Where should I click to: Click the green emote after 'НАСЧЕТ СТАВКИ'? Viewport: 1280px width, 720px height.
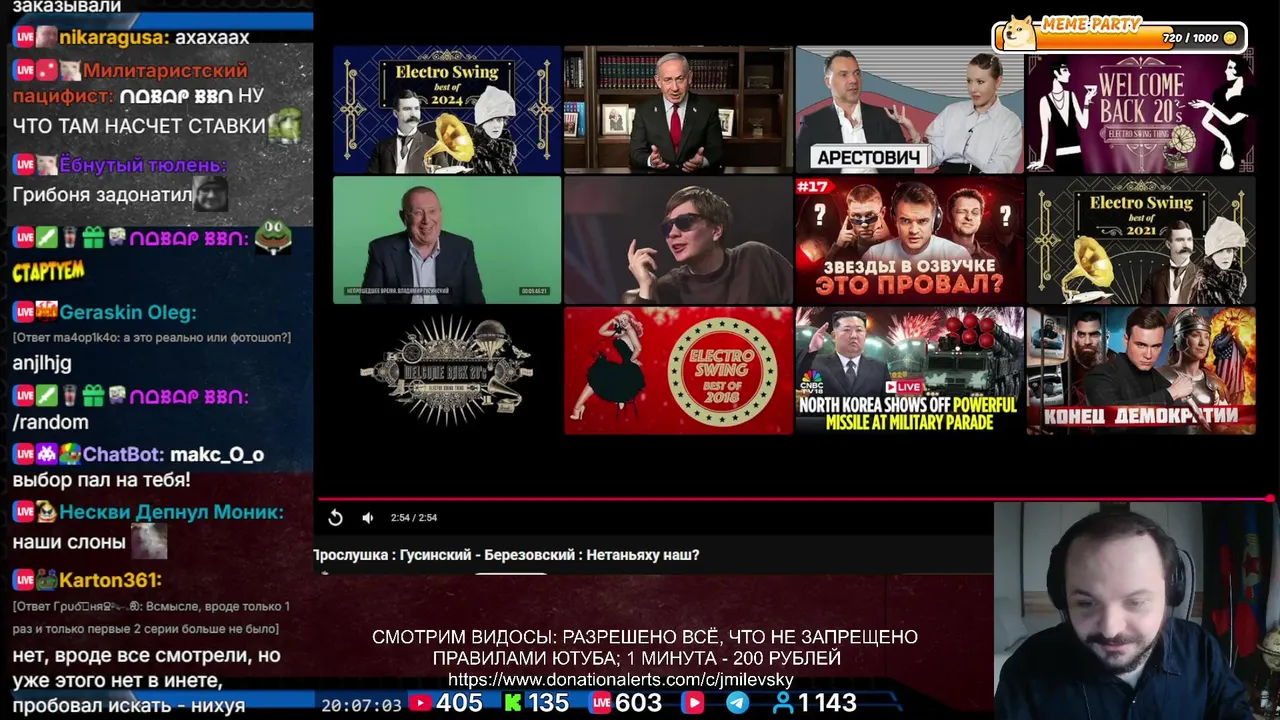283,125
